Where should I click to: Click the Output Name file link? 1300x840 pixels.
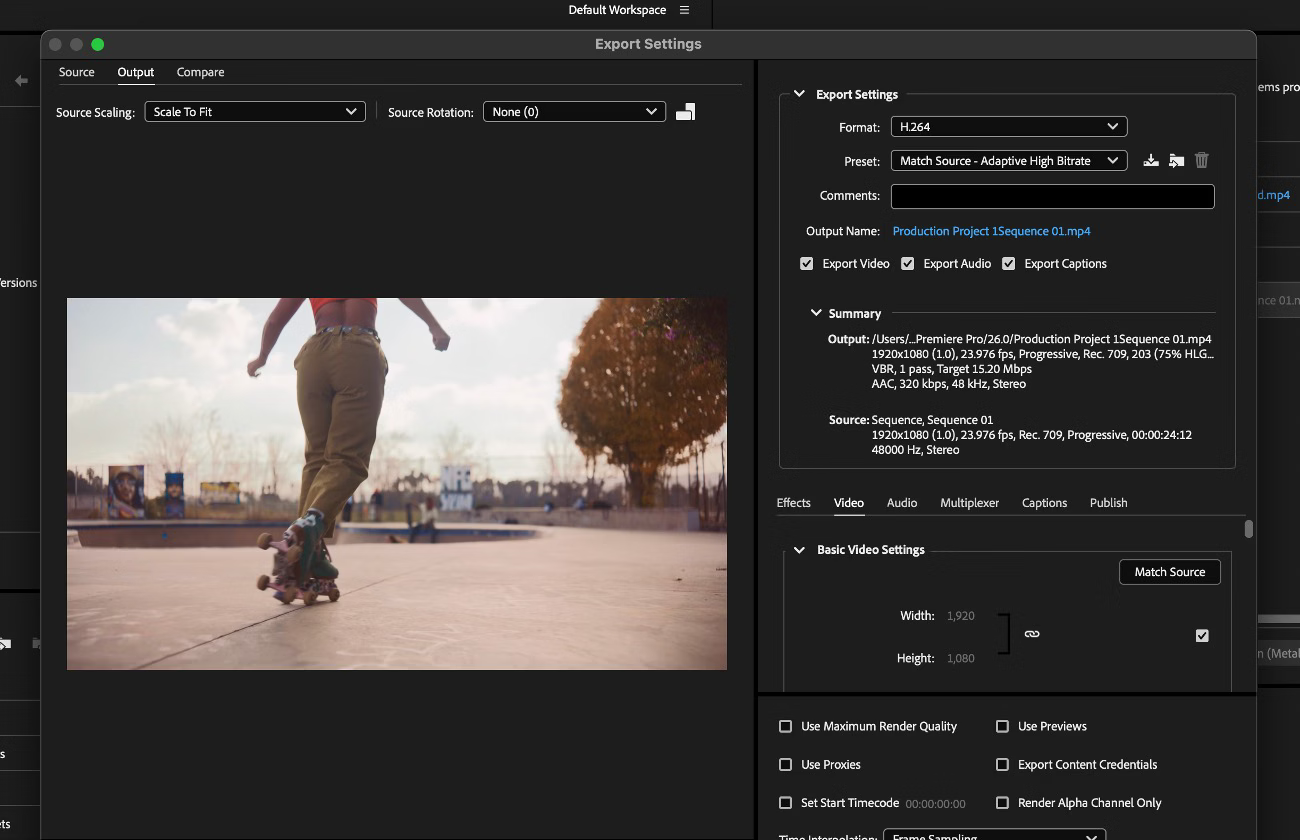click(x=991, y=231)
